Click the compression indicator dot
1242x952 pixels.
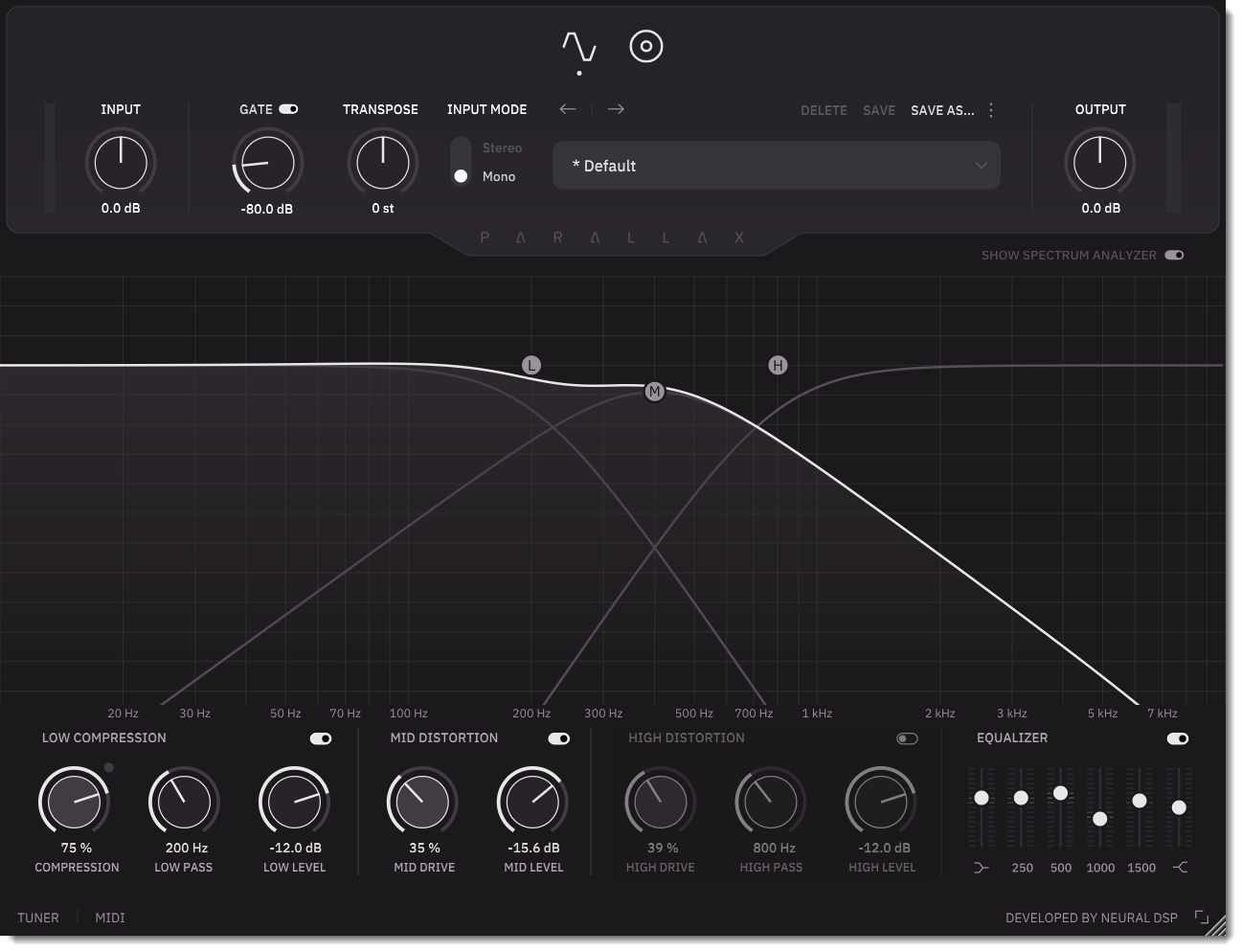click(x=109, y=767)
